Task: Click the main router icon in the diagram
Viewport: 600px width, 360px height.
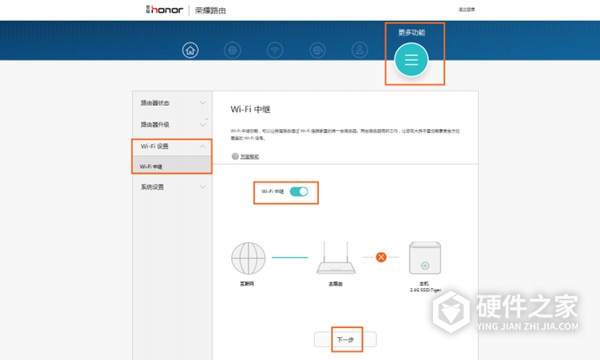Action: tap(336, 257)
